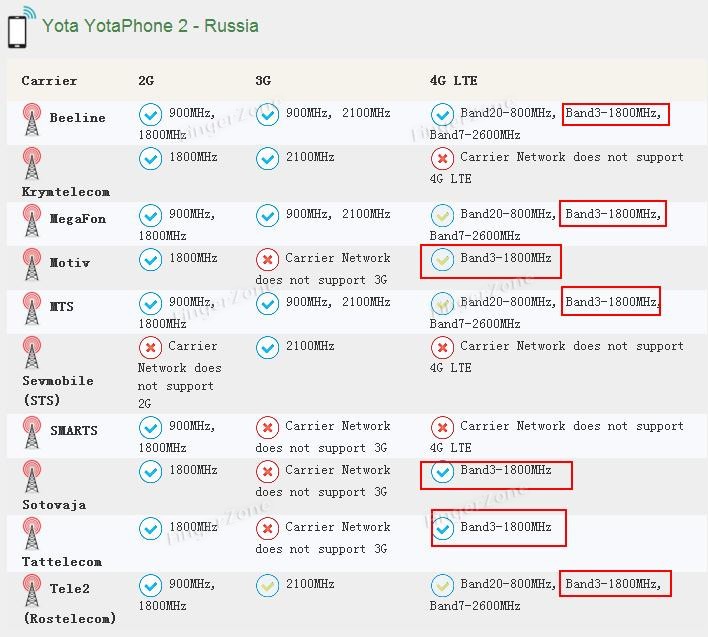This screenshot has height=637, width=708.
Task: Click Beeline's 2G checkmark icon
Action: click(150, 114)
